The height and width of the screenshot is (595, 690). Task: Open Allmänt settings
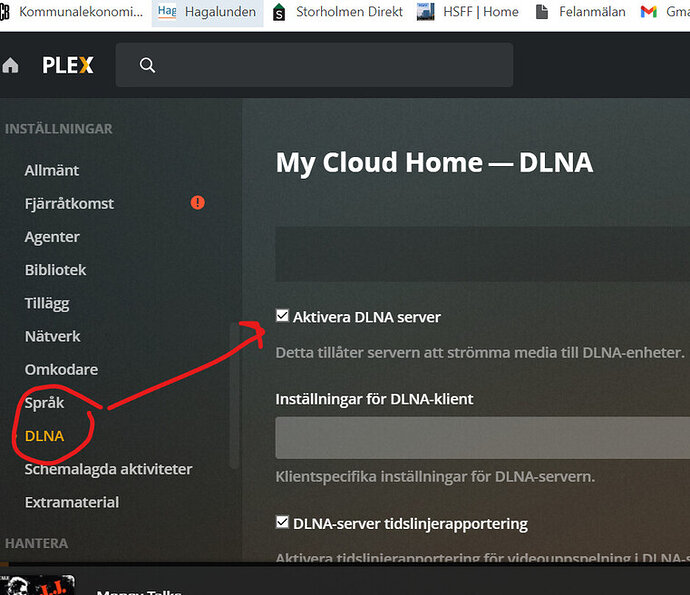(x=51, y=170)
